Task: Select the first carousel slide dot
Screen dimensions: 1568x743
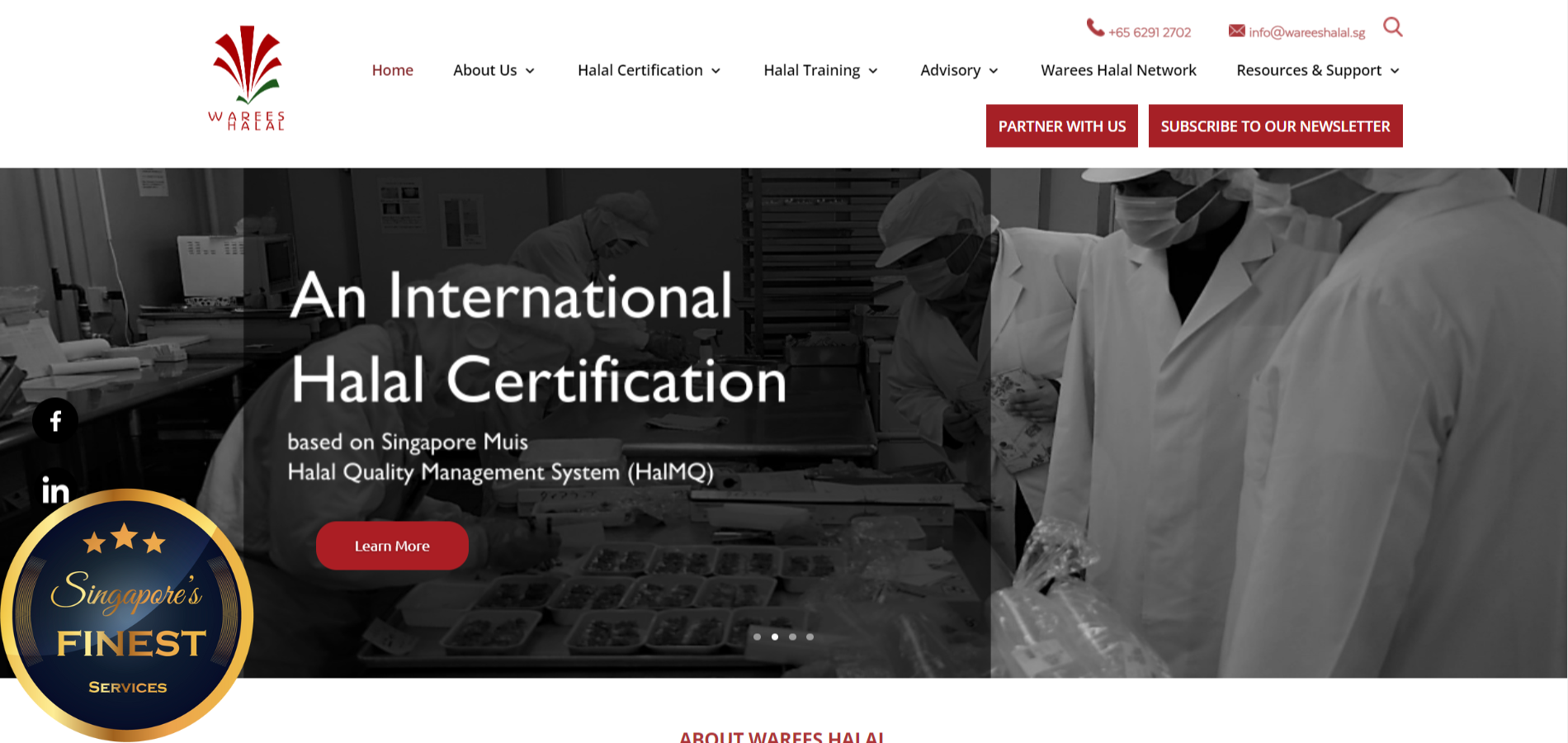Action: (x=757, y=637)
